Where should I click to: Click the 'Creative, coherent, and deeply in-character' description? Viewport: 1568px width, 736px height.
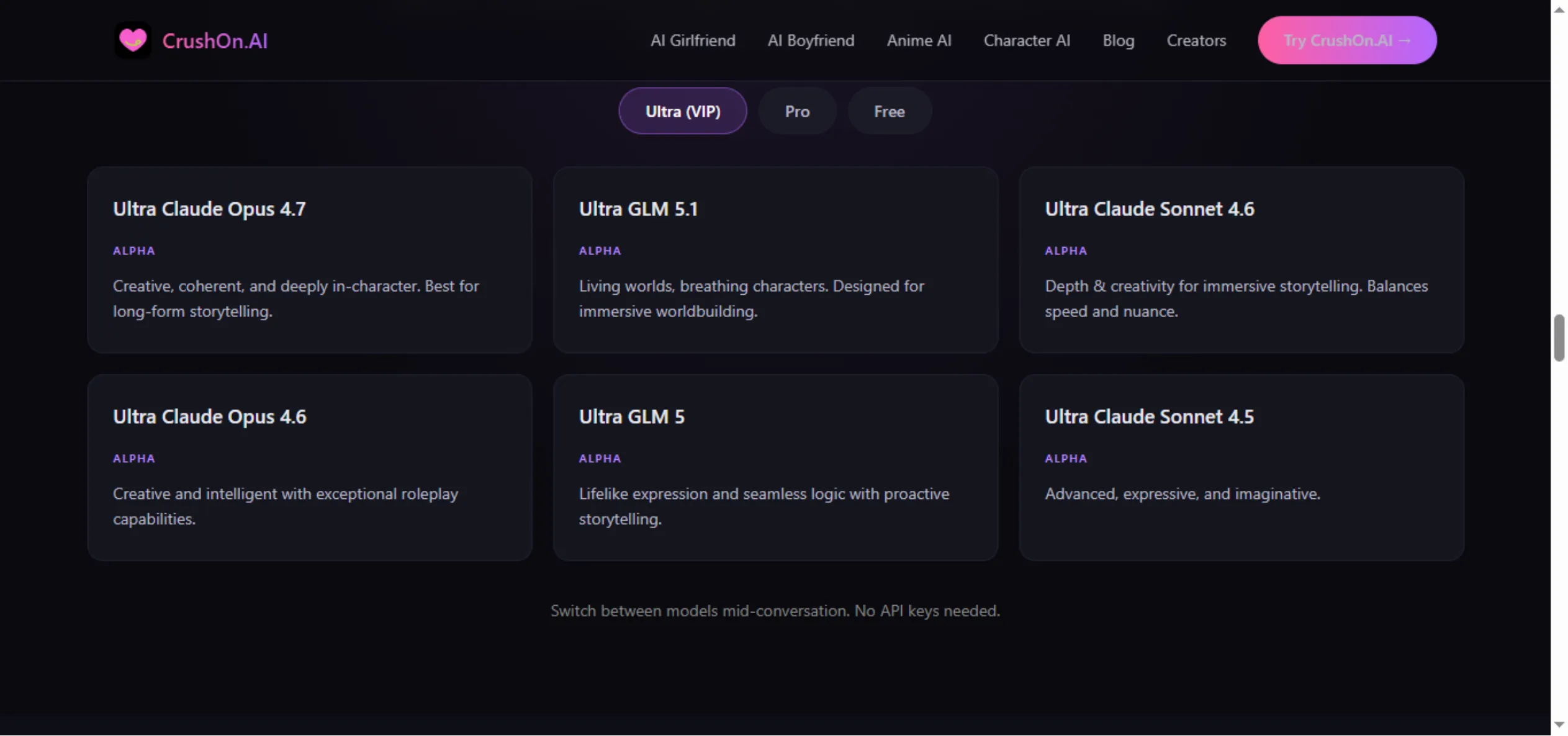pos(296,298)
